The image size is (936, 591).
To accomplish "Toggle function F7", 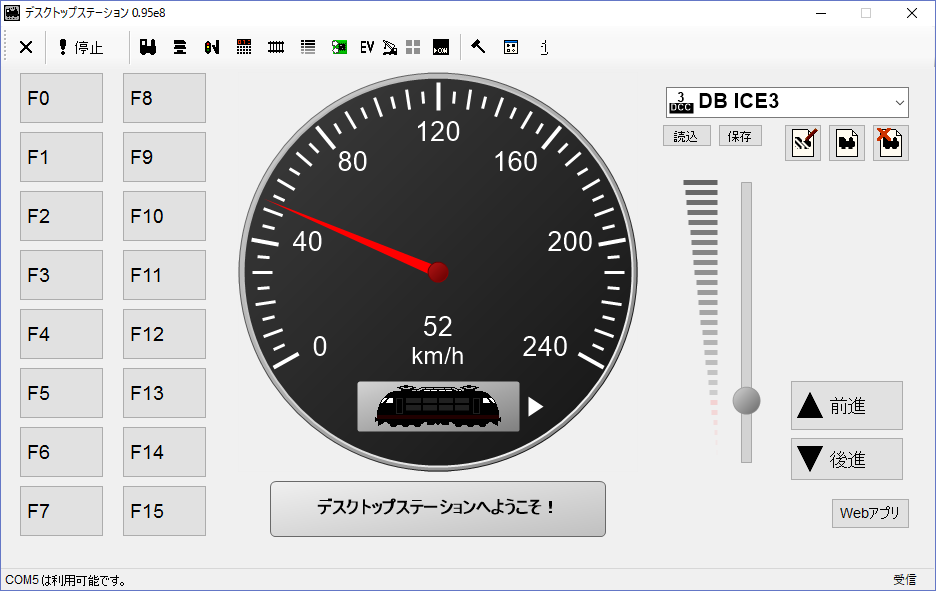I will (61, 511).
